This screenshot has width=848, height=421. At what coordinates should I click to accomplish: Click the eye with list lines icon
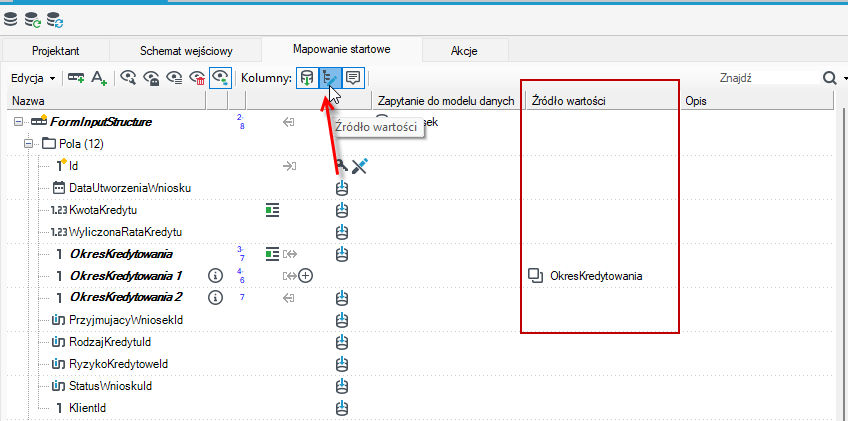tap(174, 78)
